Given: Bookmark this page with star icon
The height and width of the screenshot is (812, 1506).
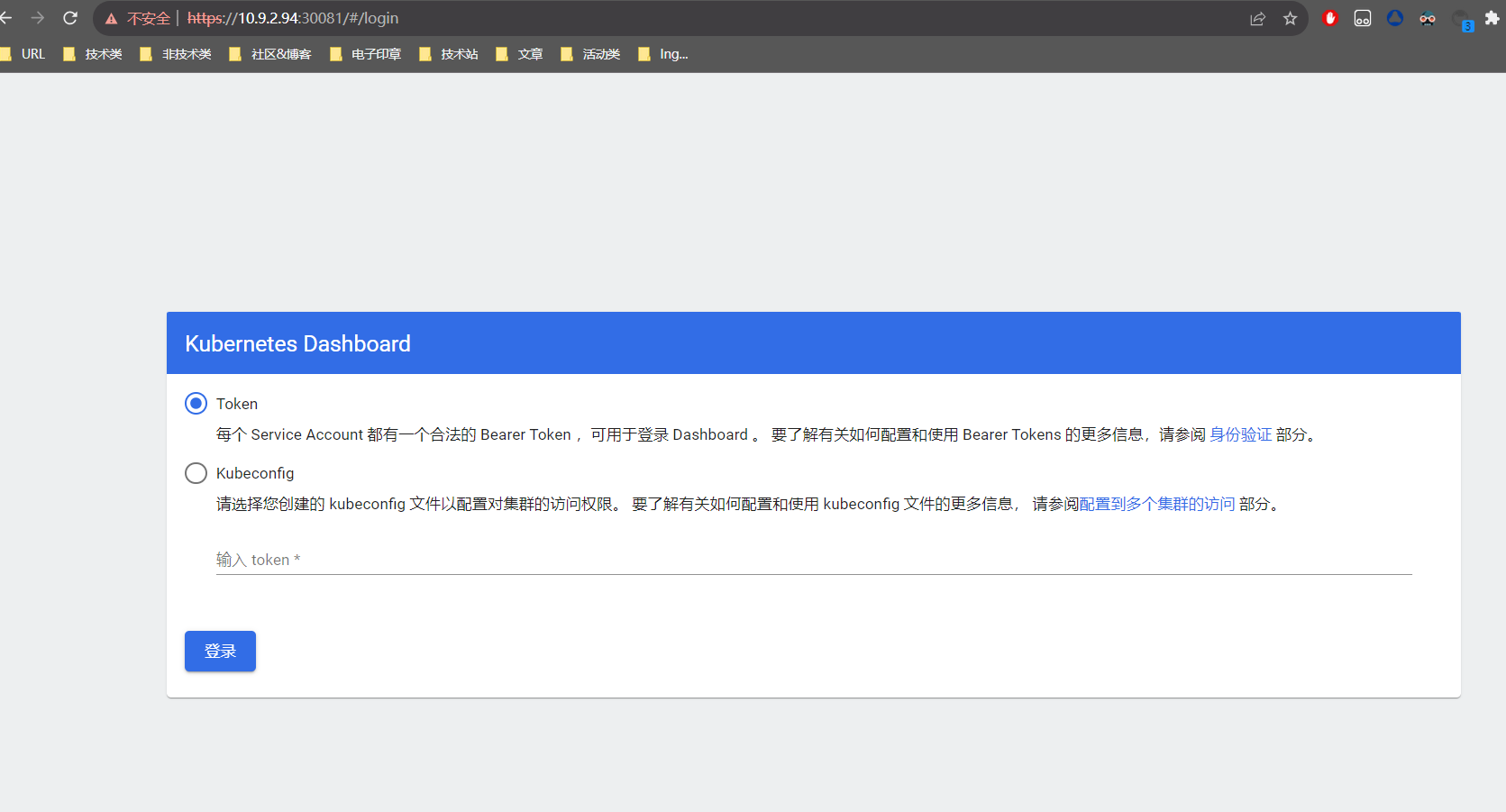Looking at the screenshot, I should click(x=1291, y=18).
